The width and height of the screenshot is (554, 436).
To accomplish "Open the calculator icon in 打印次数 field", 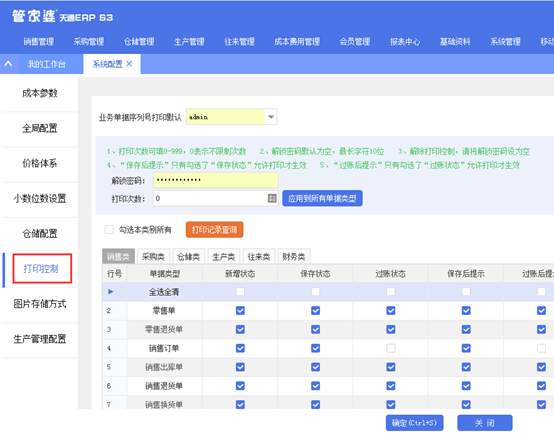I will 272,198.
